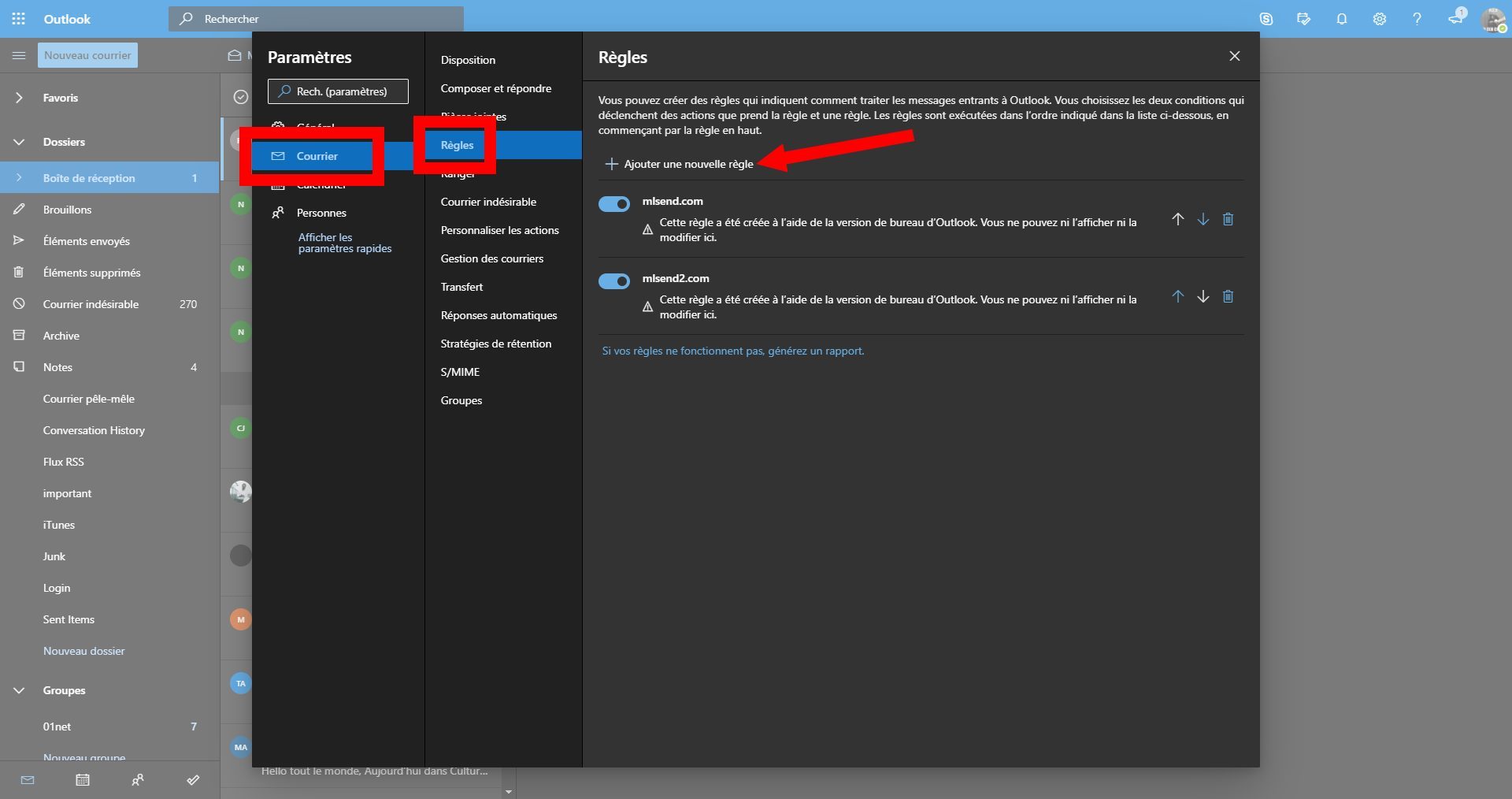
Task: Open Sent Items folder
Action: [109, 619]
